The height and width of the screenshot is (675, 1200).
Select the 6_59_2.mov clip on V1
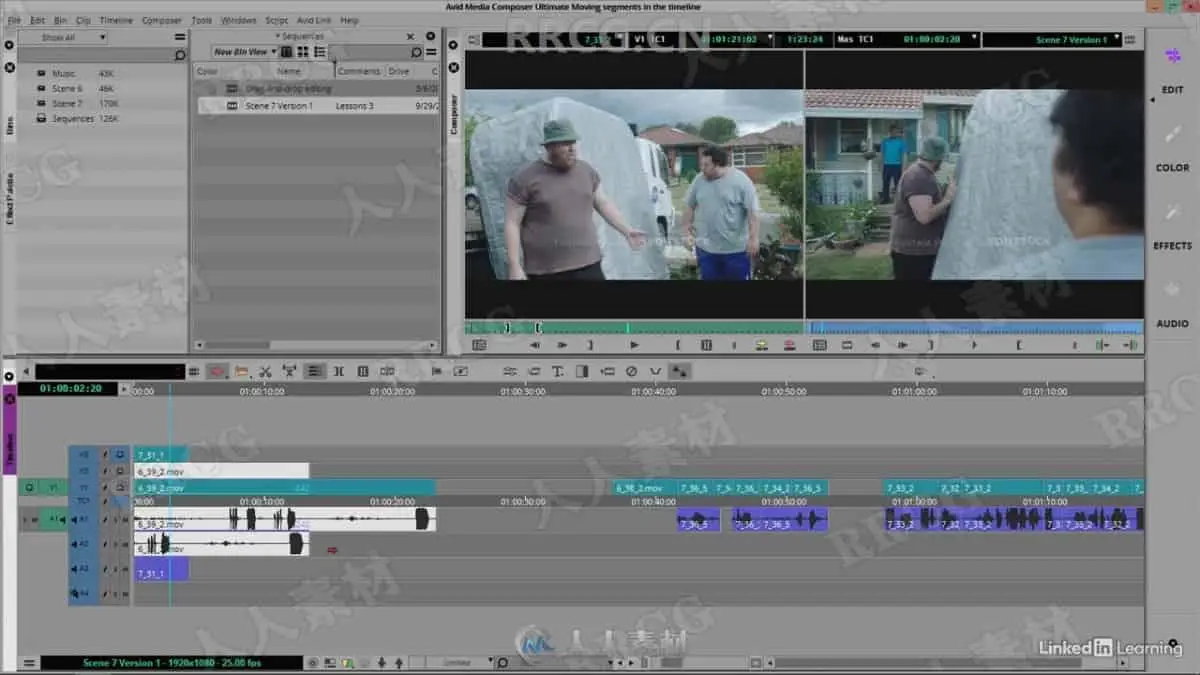click(285, 488)
